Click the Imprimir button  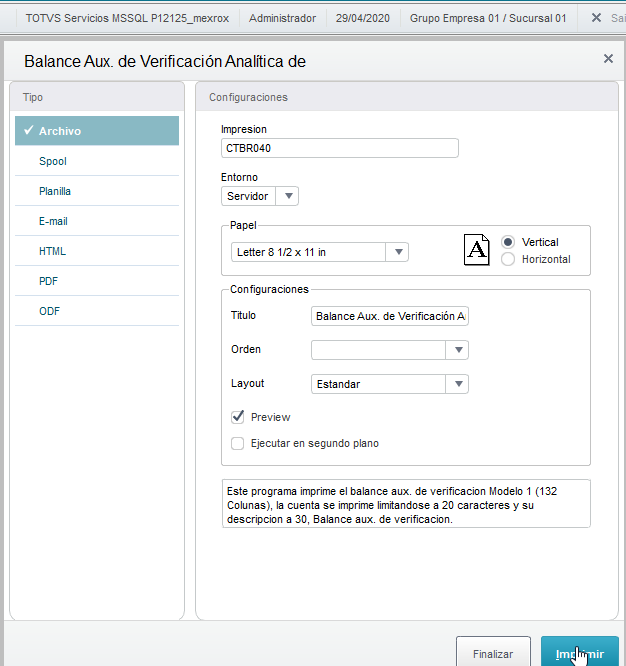[x=580, y=652]
